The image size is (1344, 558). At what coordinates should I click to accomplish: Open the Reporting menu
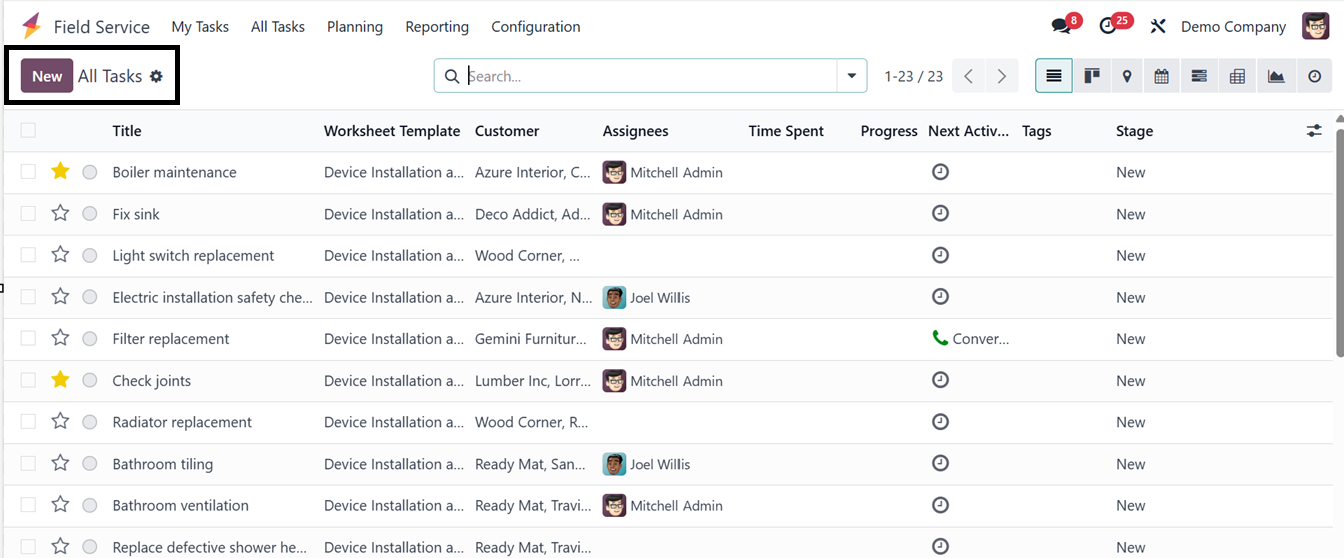coord(437,27)
